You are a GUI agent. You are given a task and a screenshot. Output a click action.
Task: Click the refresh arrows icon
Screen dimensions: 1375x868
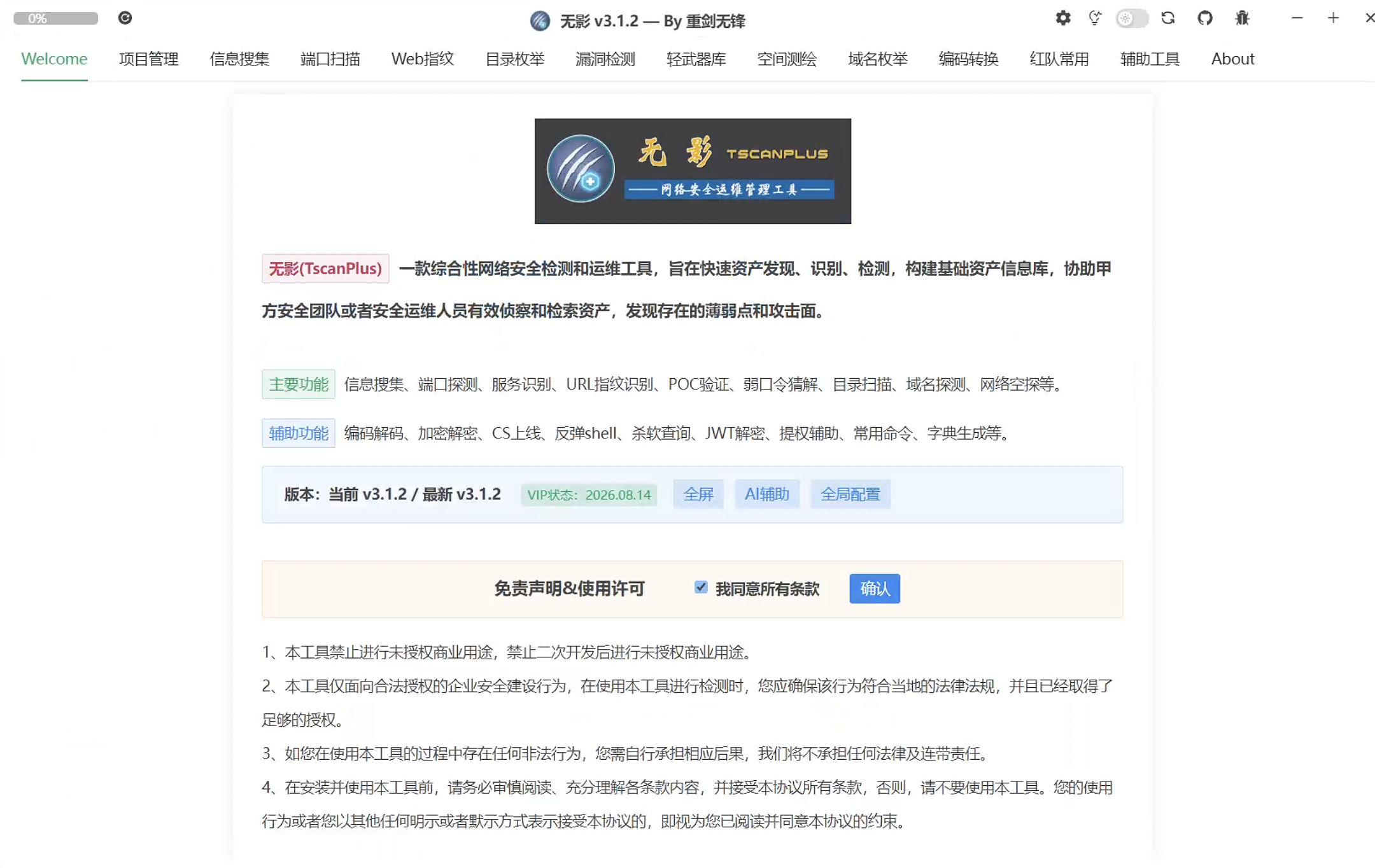(x=1167, y=18)
